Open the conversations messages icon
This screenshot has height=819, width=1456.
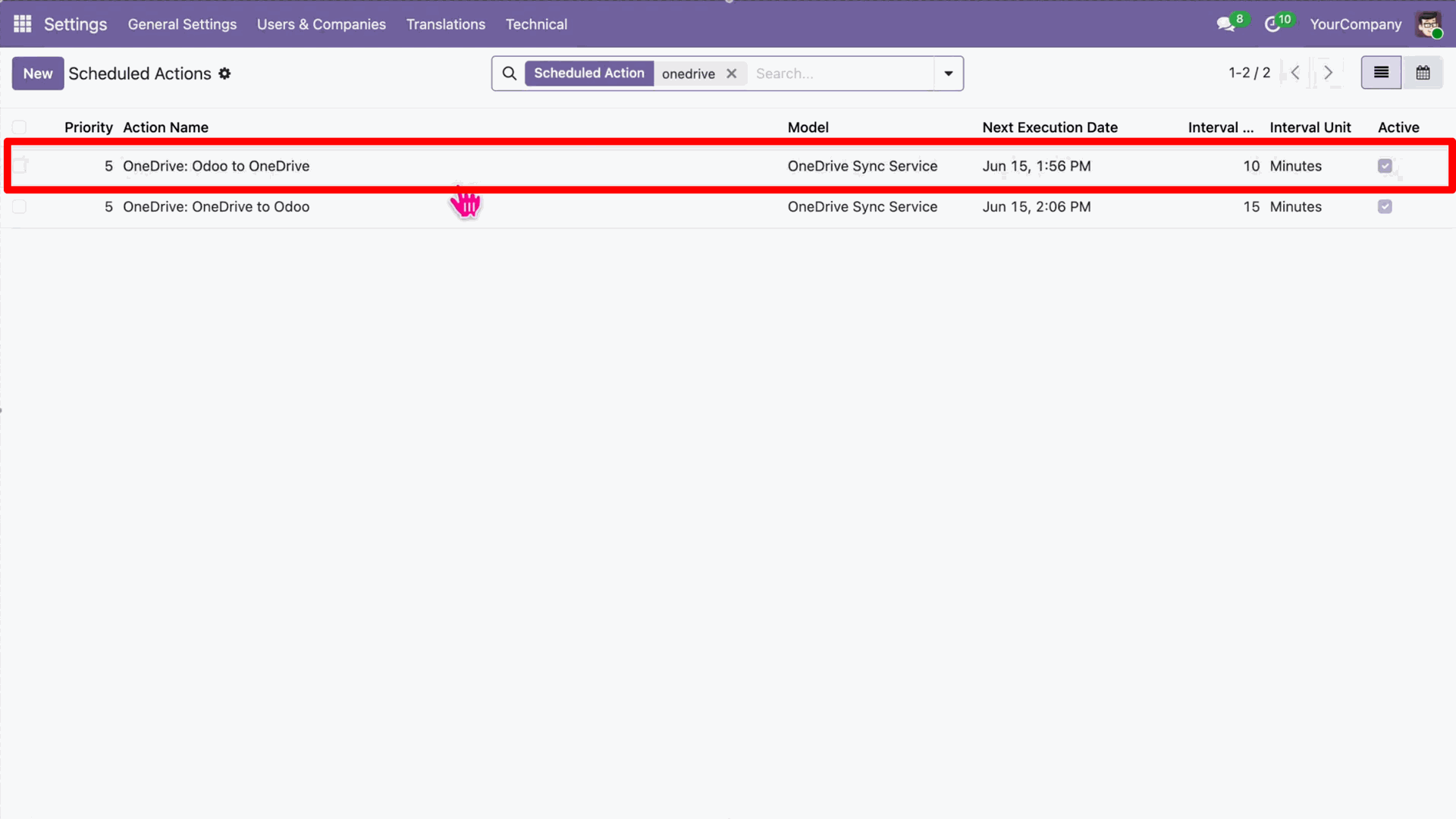[x=1225, y=24]
